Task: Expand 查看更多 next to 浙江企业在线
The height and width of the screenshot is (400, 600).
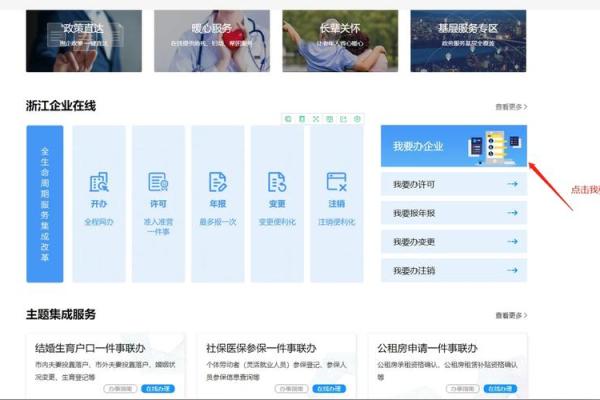Action: click(x=511, y=107)
